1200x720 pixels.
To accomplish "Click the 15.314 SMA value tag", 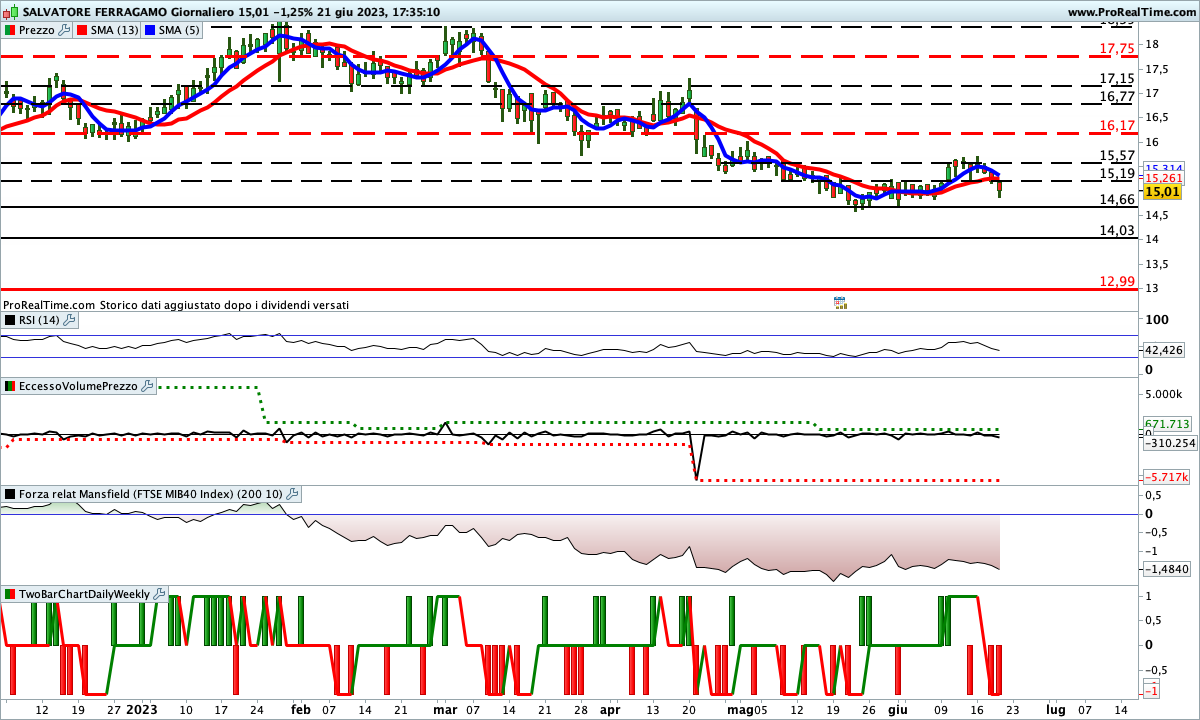I will pyautogui.click(x=1164, y=168).
